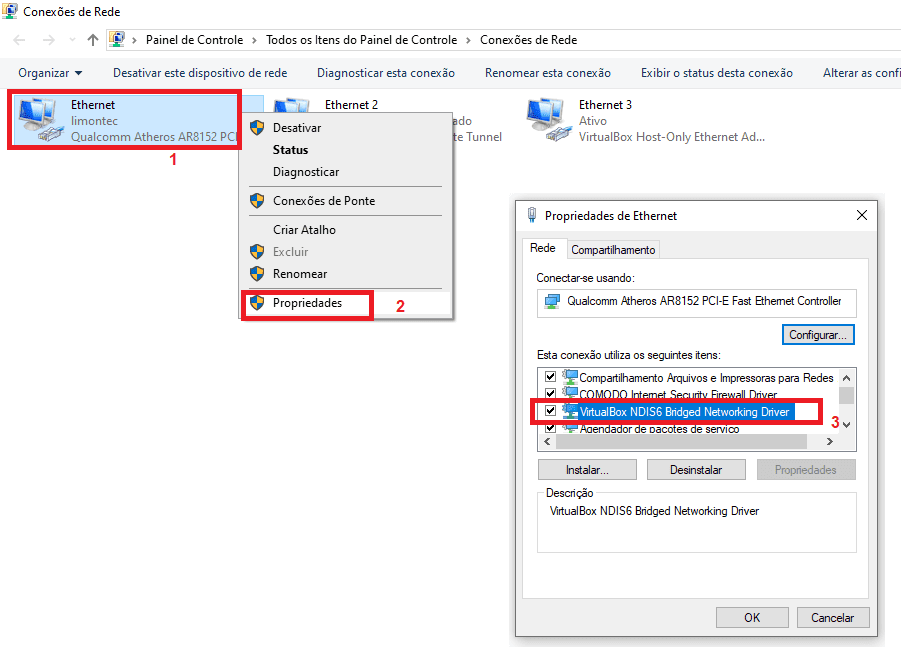The height and width of the screenshot is (655, 901).
Task: Click the Instalar... button
Action: pos(587,469)
